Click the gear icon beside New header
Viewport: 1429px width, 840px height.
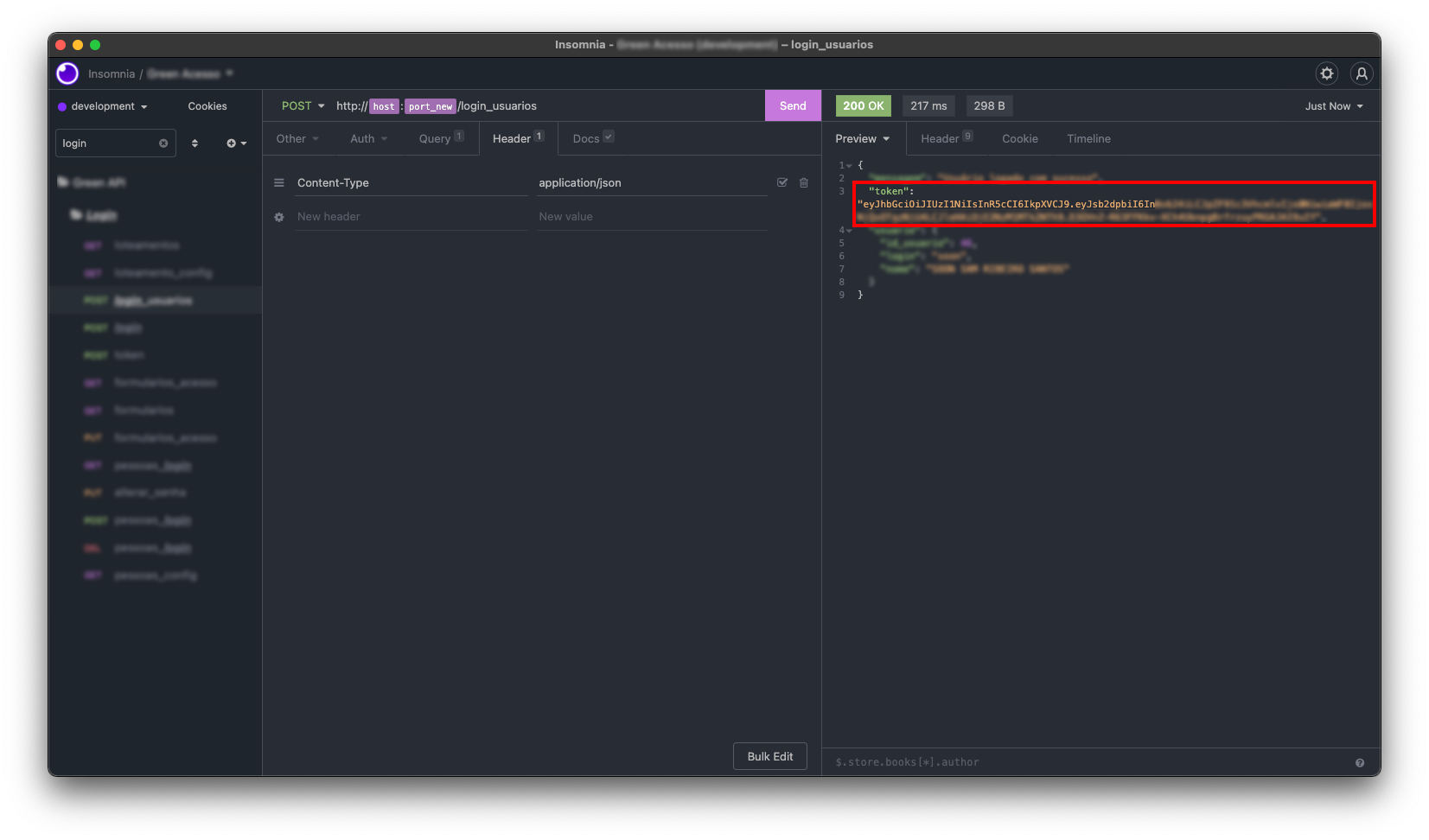279,217
